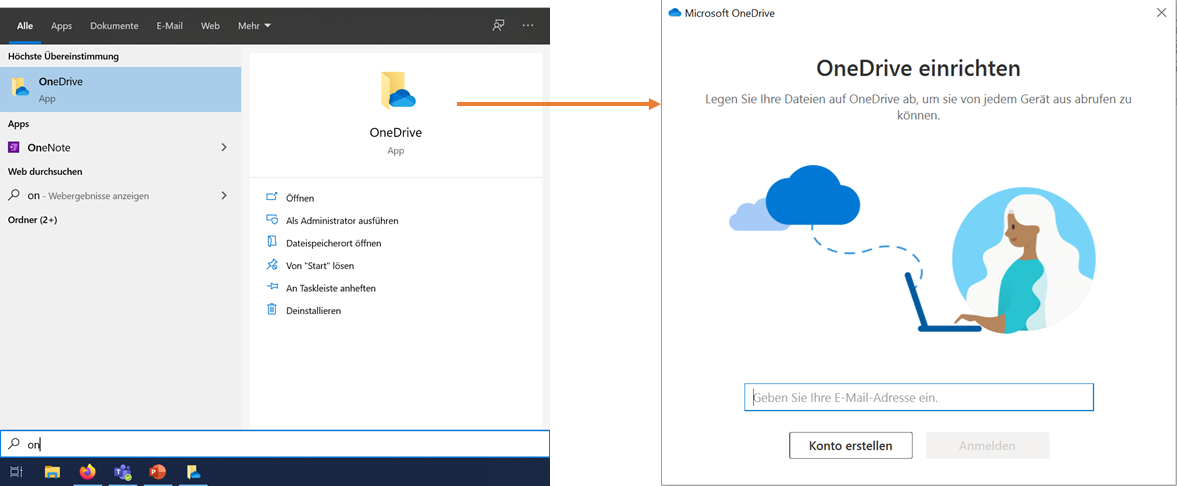Click the magnifier icon beside web result
This screenshot has width=1177, height=486.
point(14,195)
